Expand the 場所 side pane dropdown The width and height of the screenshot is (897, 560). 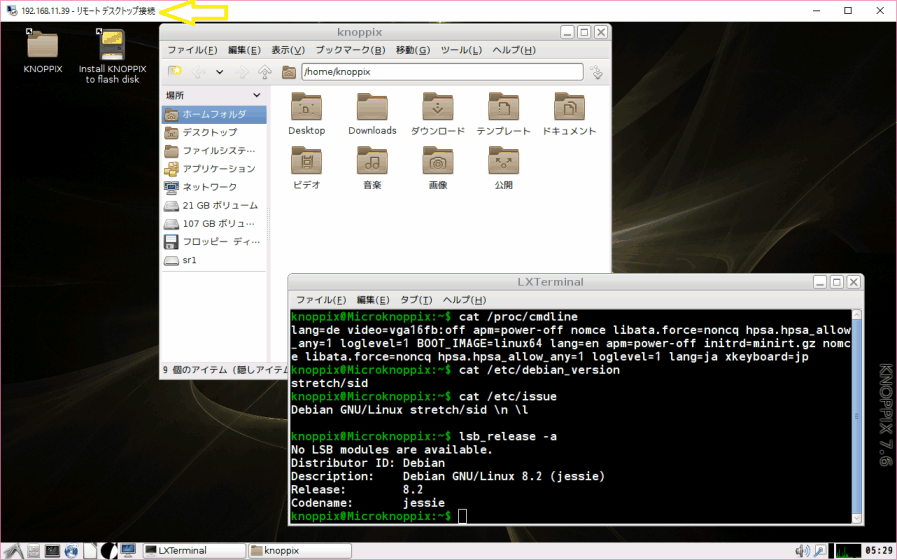(256, 95)
